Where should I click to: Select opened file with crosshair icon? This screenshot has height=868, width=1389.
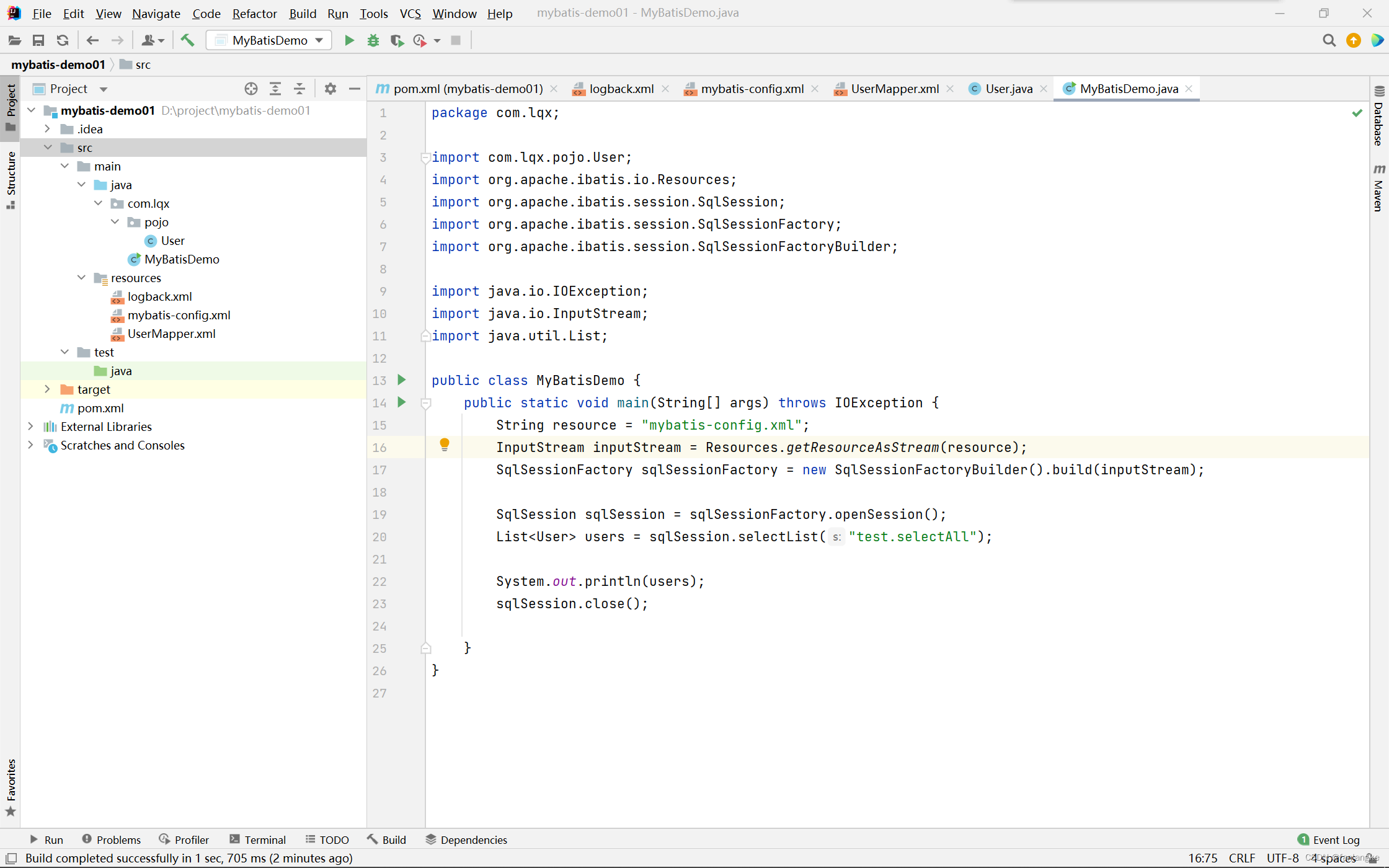point(251,89)
